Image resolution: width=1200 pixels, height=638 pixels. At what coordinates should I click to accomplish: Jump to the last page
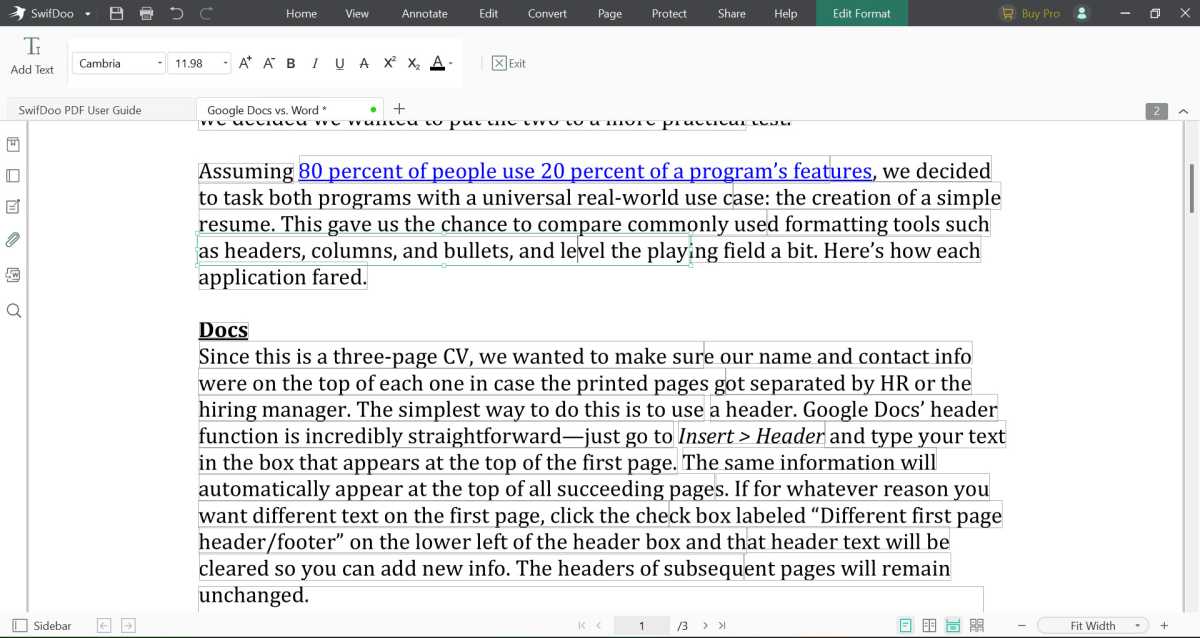pos(722,625)
